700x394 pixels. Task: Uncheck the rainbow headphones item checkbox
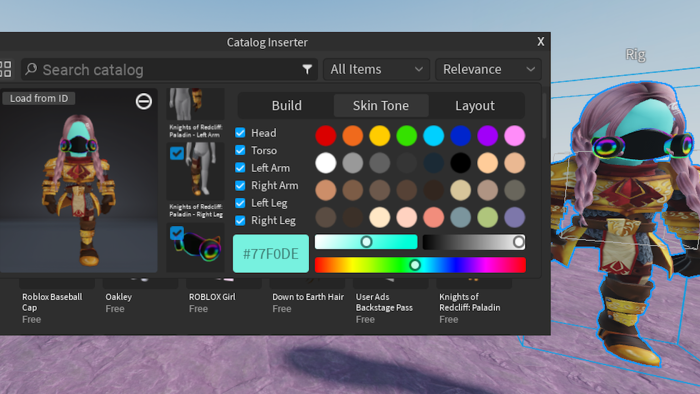(177, 233)
